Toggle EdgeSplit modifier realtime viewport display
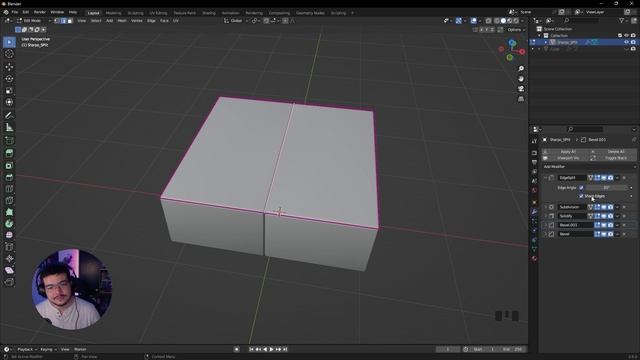This screenshot has width=640, height=360. pyautogui.click(x=604, y=178)
